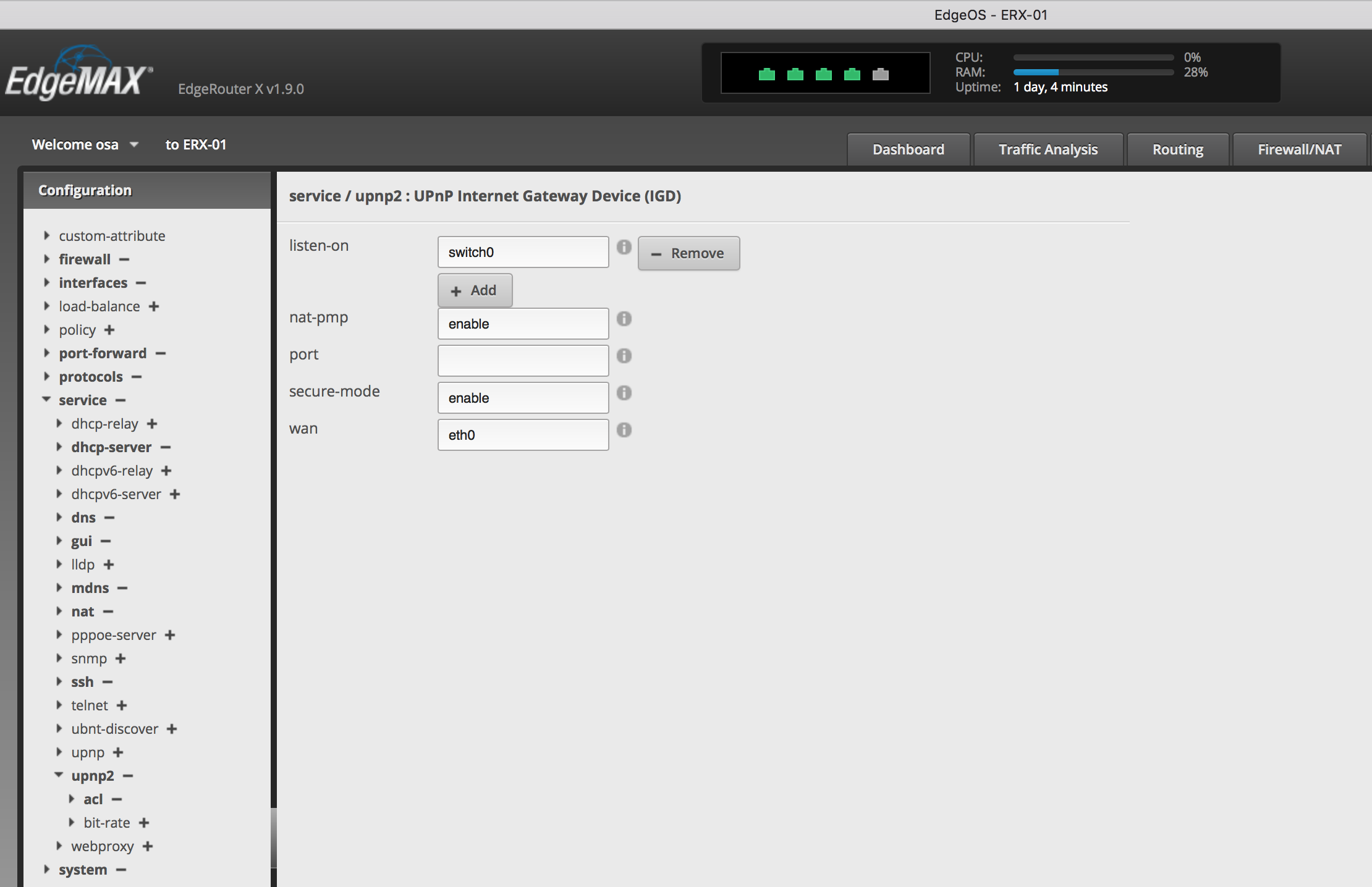
Task: Click the plus icon beside lldp
Action: [109, 565]
